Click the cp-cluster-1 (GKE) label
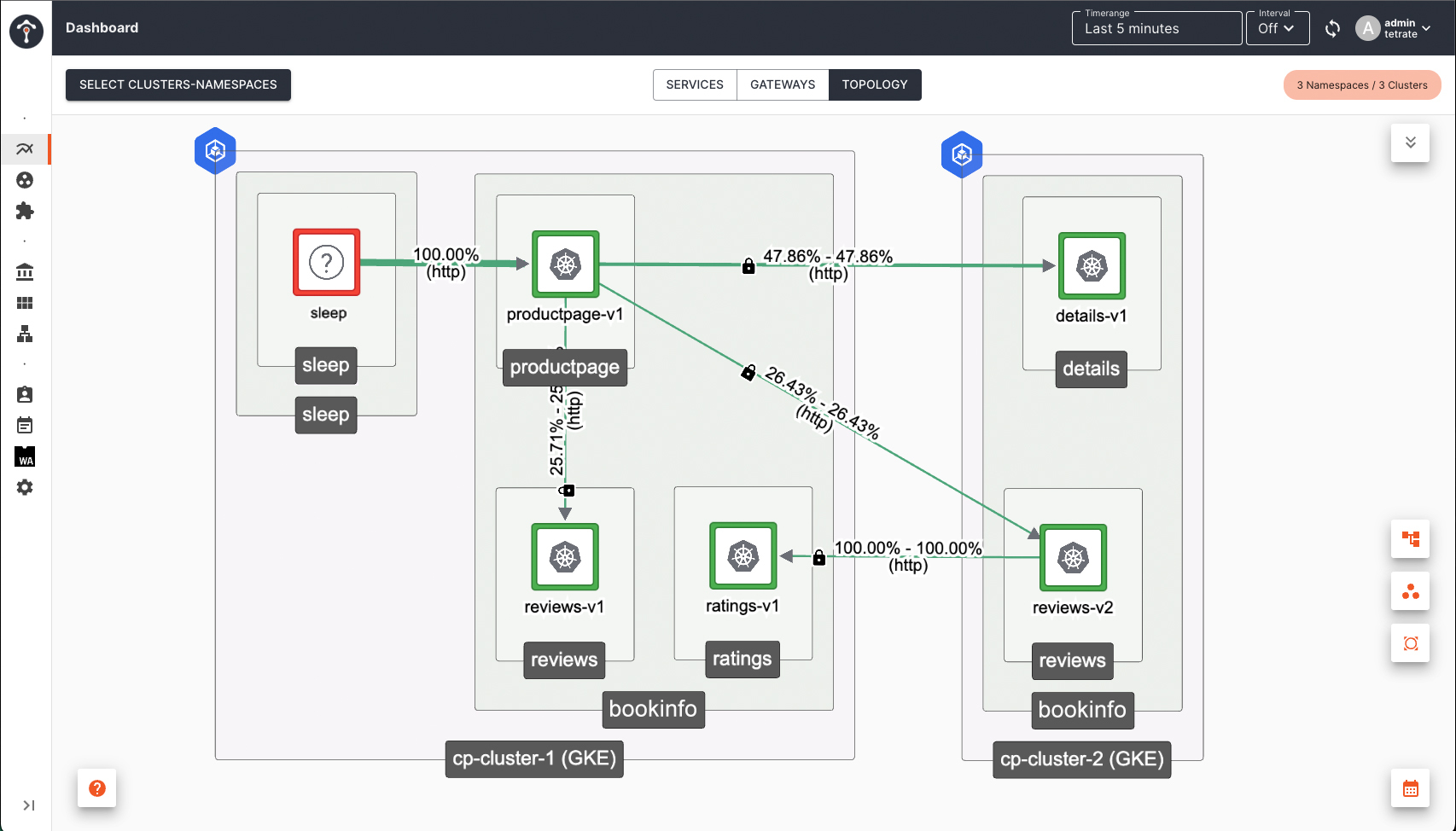This screenshot has height=831, width=1456. [x=534, y=759]
